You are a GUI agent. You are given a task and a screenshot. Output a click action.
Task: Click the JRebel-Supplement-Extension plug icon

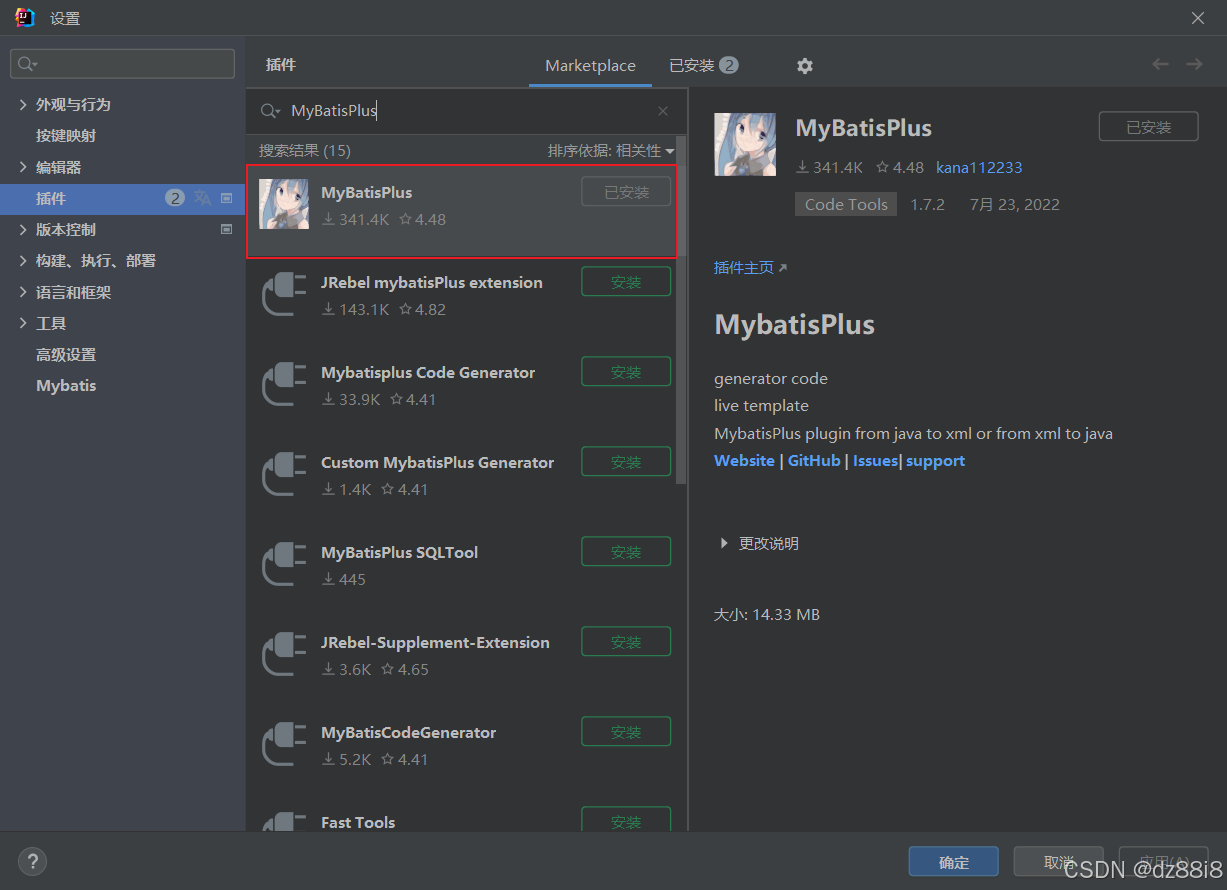(x=284, y=655)
